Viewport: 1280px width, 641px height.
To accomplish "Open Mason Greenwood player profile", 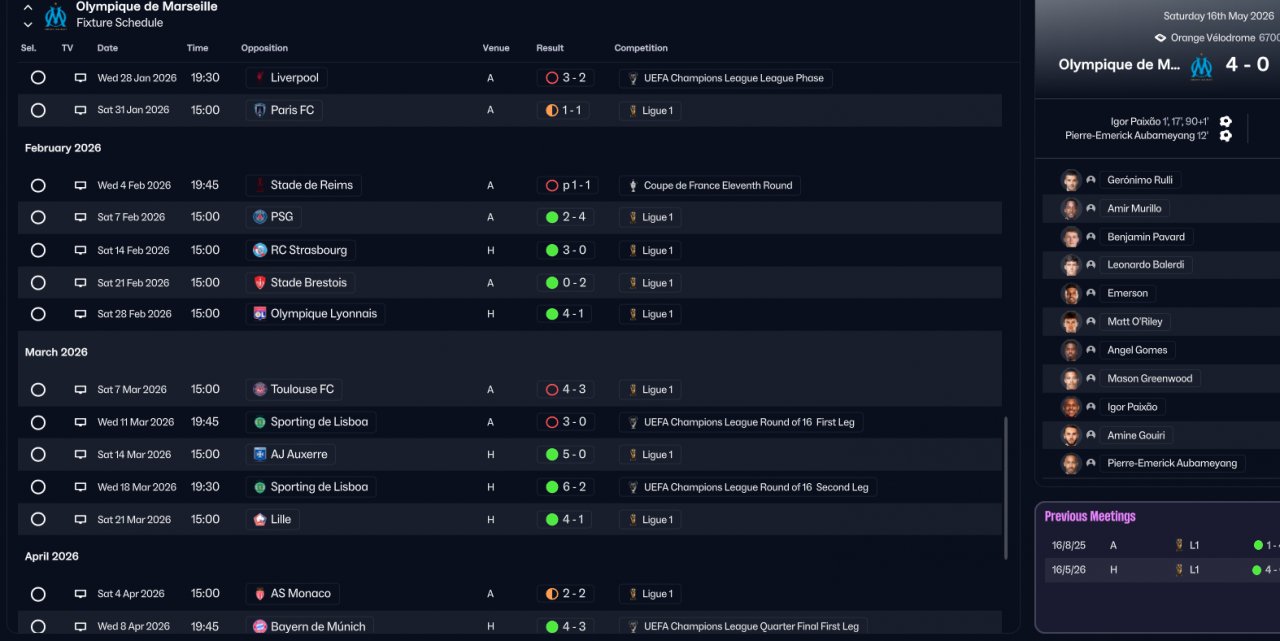I will [1150, 379].
